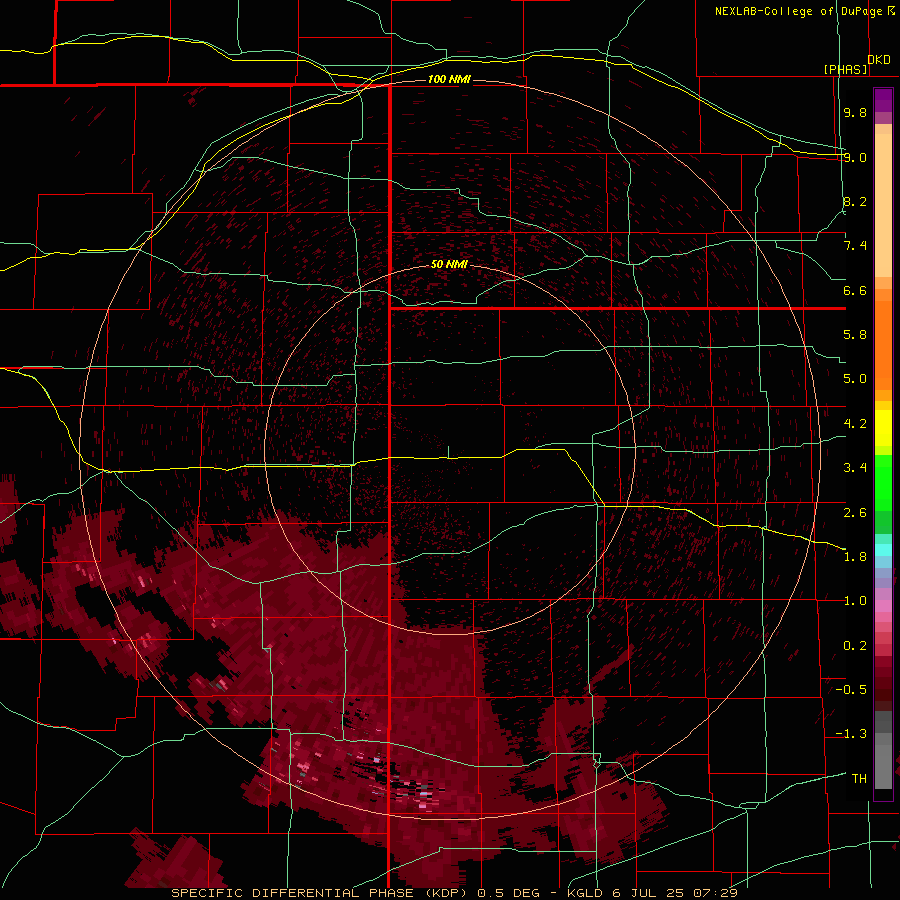
Task: Click the 0.5 DEG elevation text
Action: [x=509, y=893]
